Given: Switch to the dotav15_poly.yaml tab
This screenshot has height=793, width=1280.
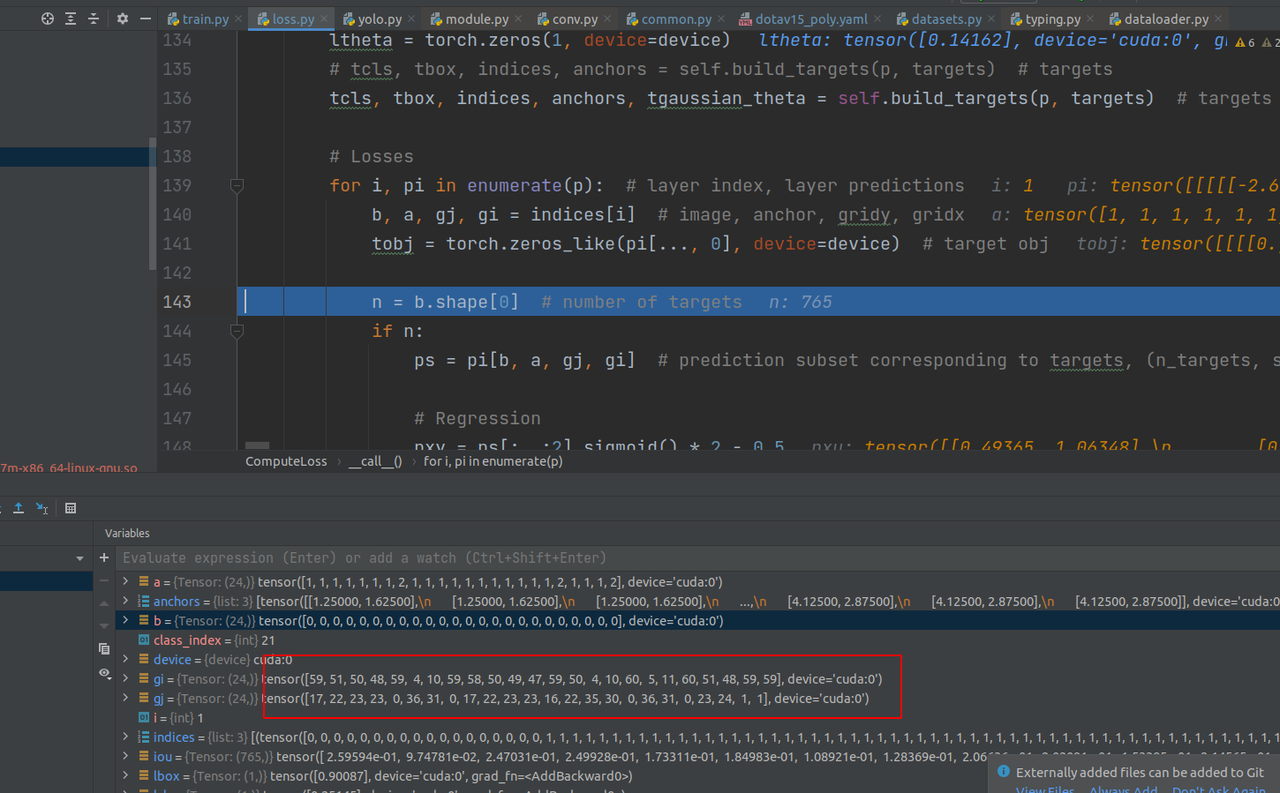Looking at the screenshot, I should (811, 19).
